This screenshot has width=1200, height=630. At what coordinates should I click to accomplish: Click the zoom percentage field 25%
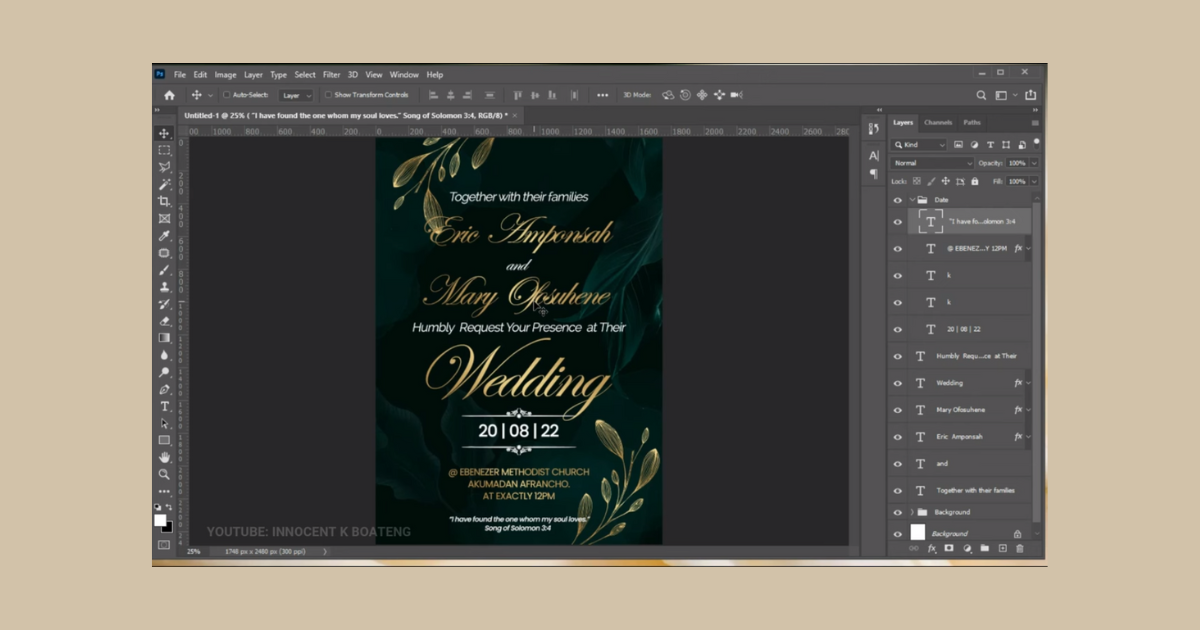point(193,552)
